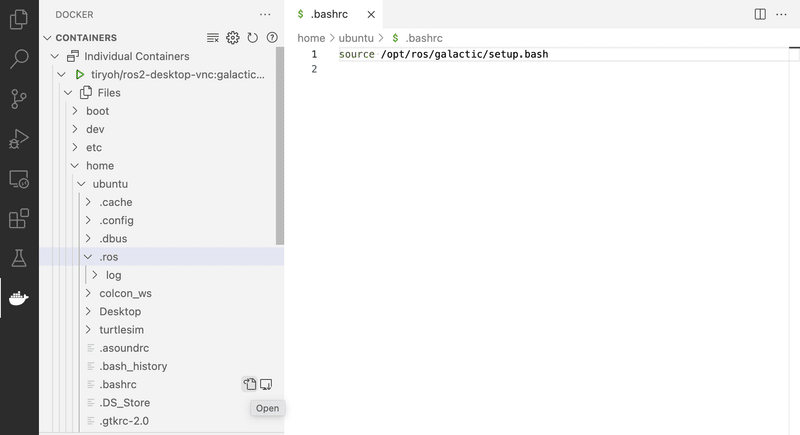
Task: Open the Source Control view icon
Action: pos(19,99)
